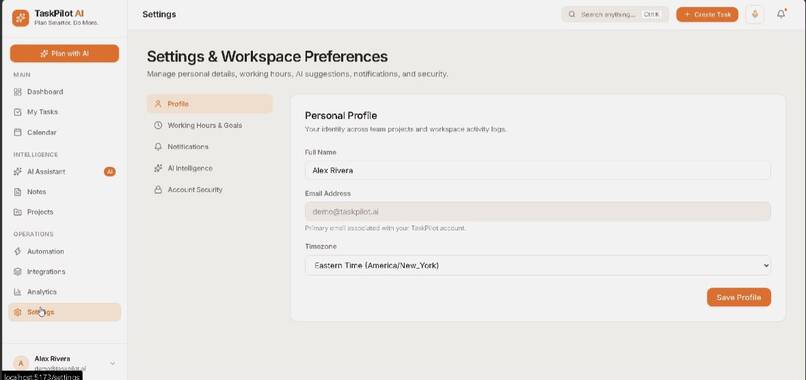Open Dashboard from the sidebar
806x380 pixels.
(x=64, y=92)
